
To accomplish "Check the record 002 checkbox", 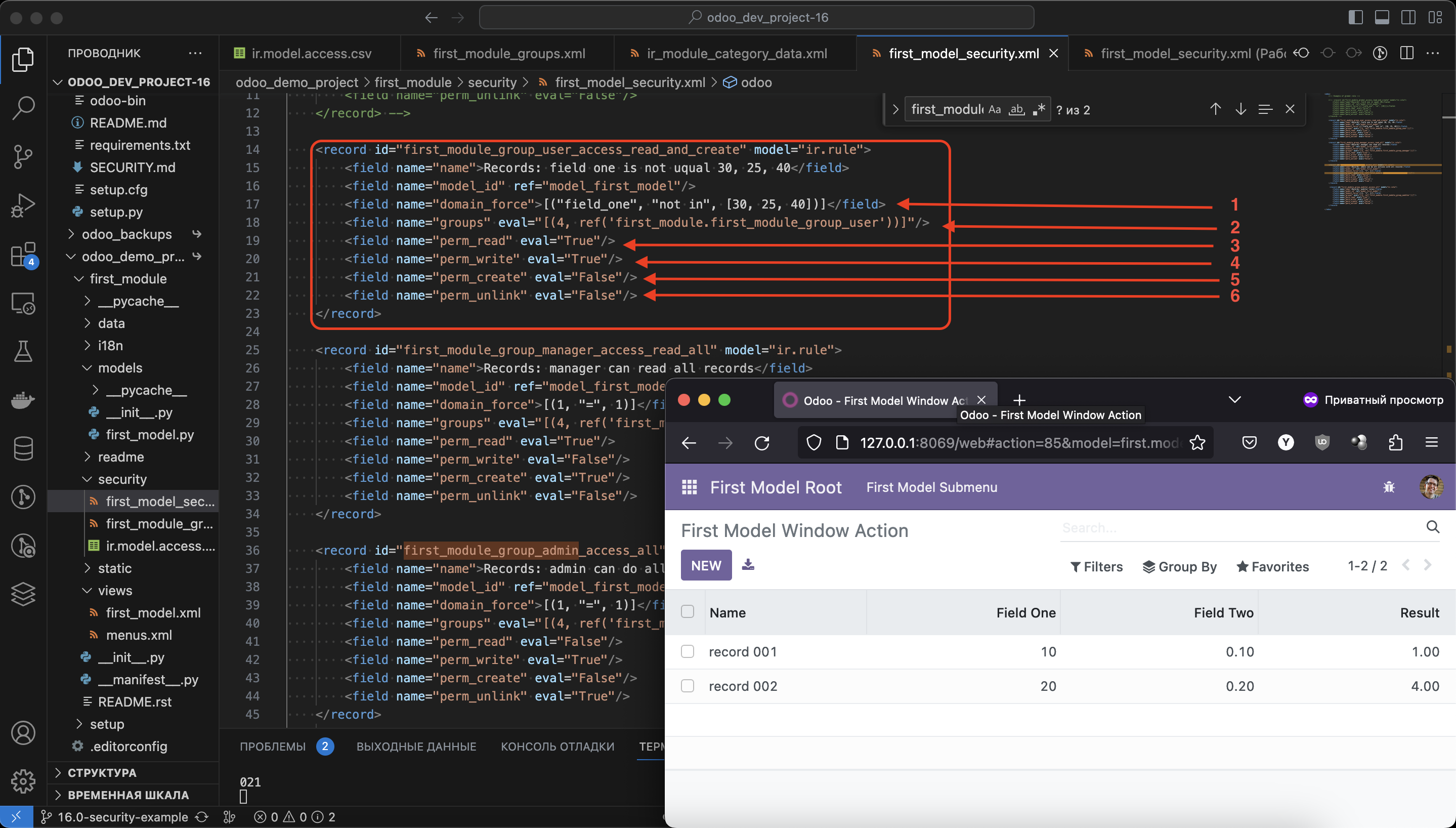I will coord(687,686).
